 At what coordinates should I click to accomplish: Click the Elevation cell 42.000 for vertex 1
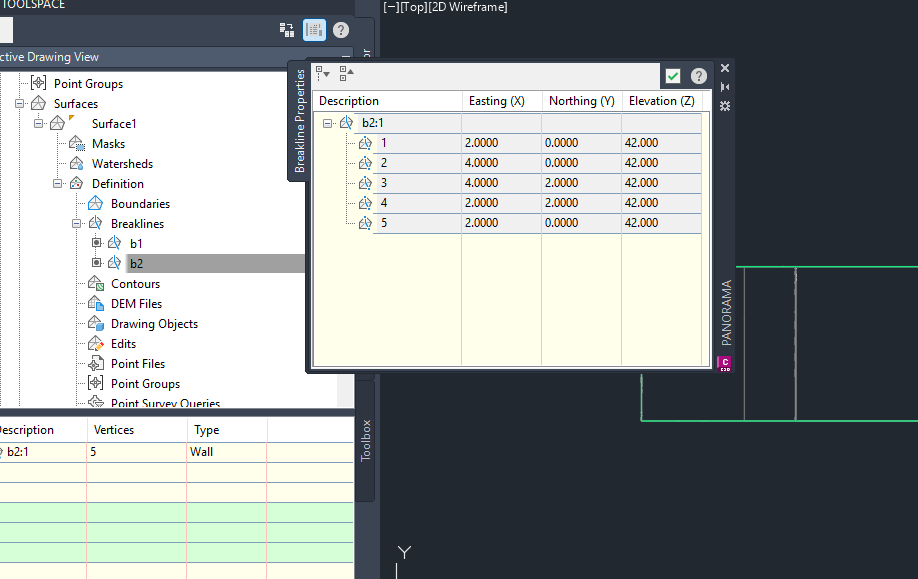point(662,143)
